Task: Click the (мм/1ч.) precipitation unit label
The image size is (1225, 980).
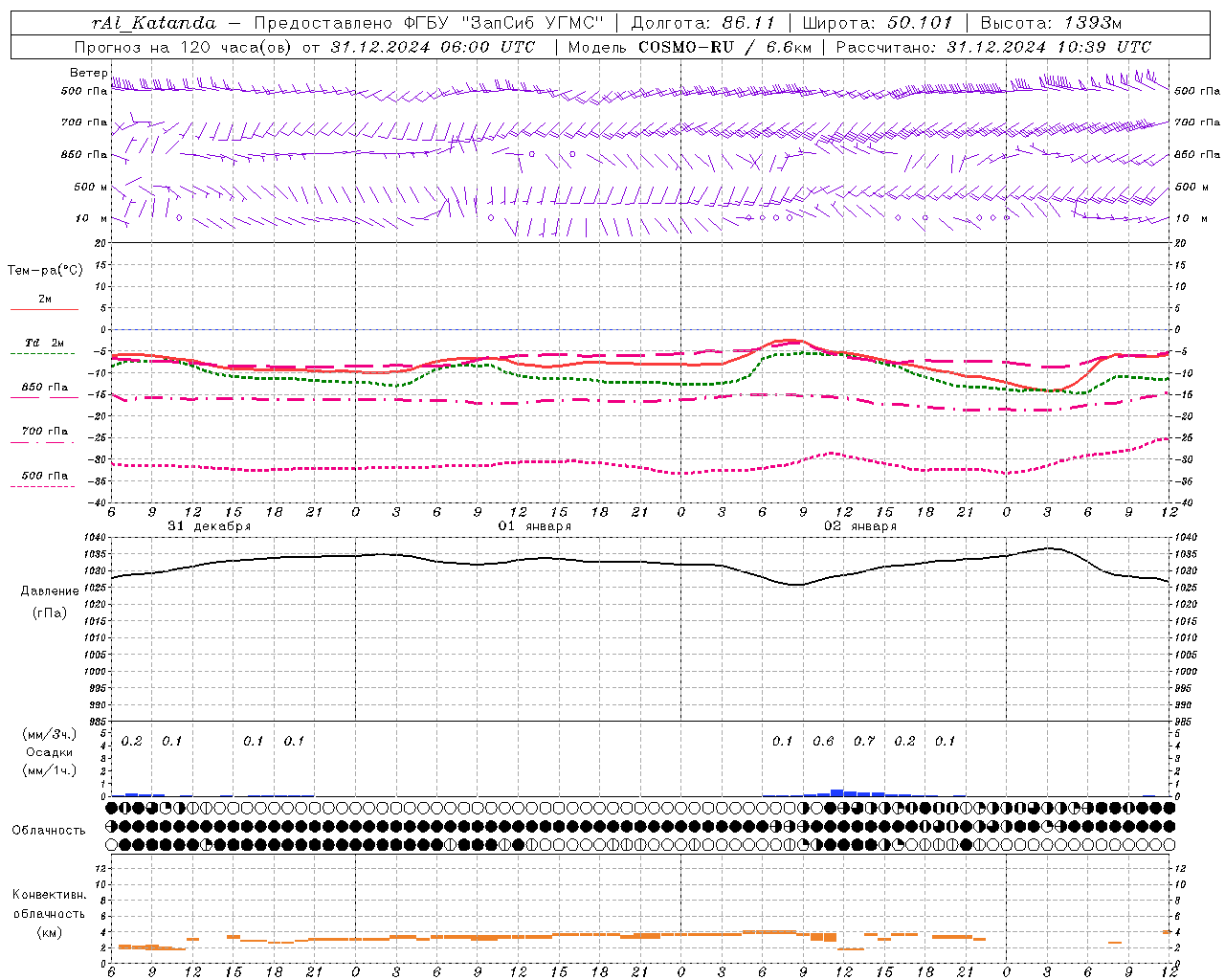Action: [x=50, y=770]
